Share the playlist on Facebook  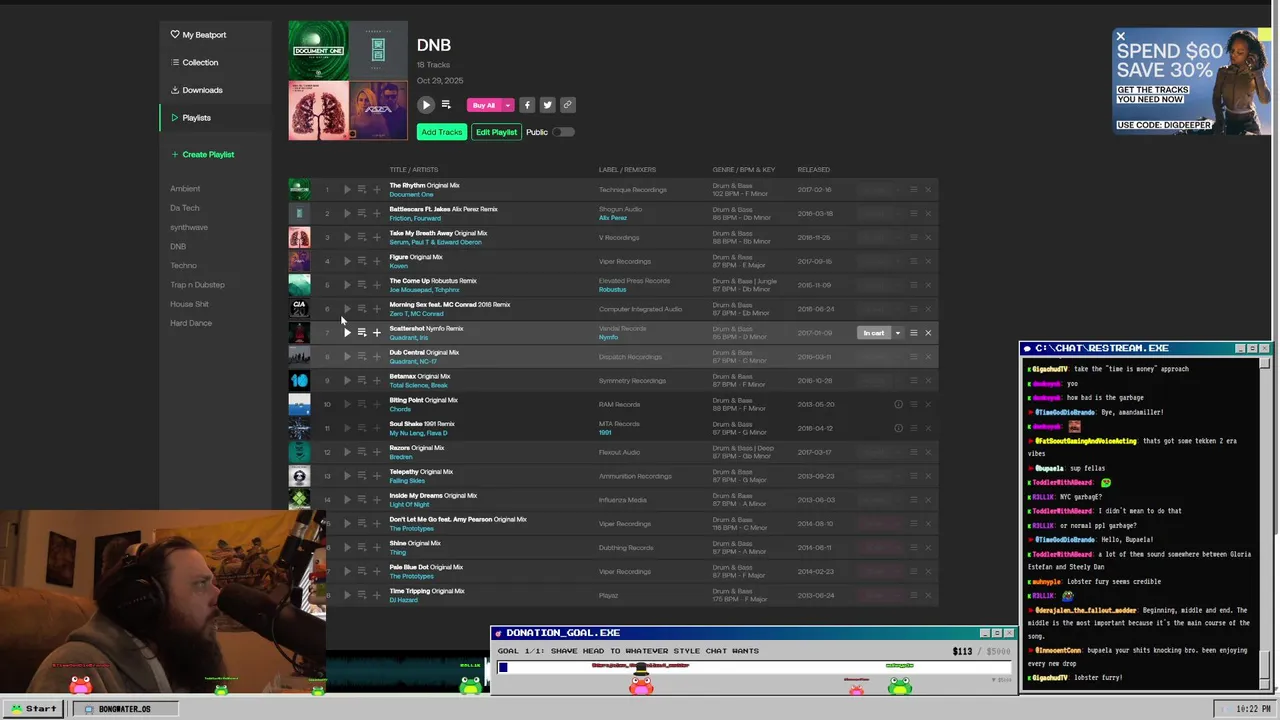[527, 105]
